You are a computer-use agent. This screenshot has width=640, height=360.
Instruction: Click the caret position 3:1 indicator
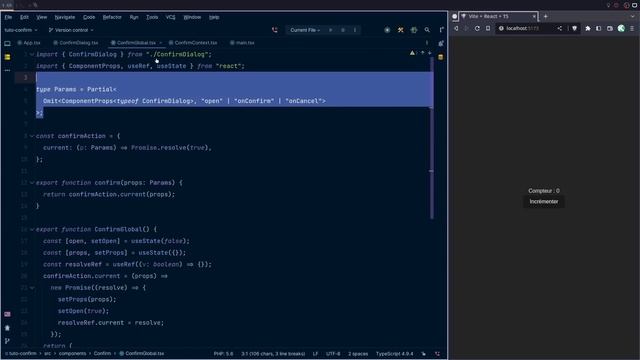(x=273, y=354)
